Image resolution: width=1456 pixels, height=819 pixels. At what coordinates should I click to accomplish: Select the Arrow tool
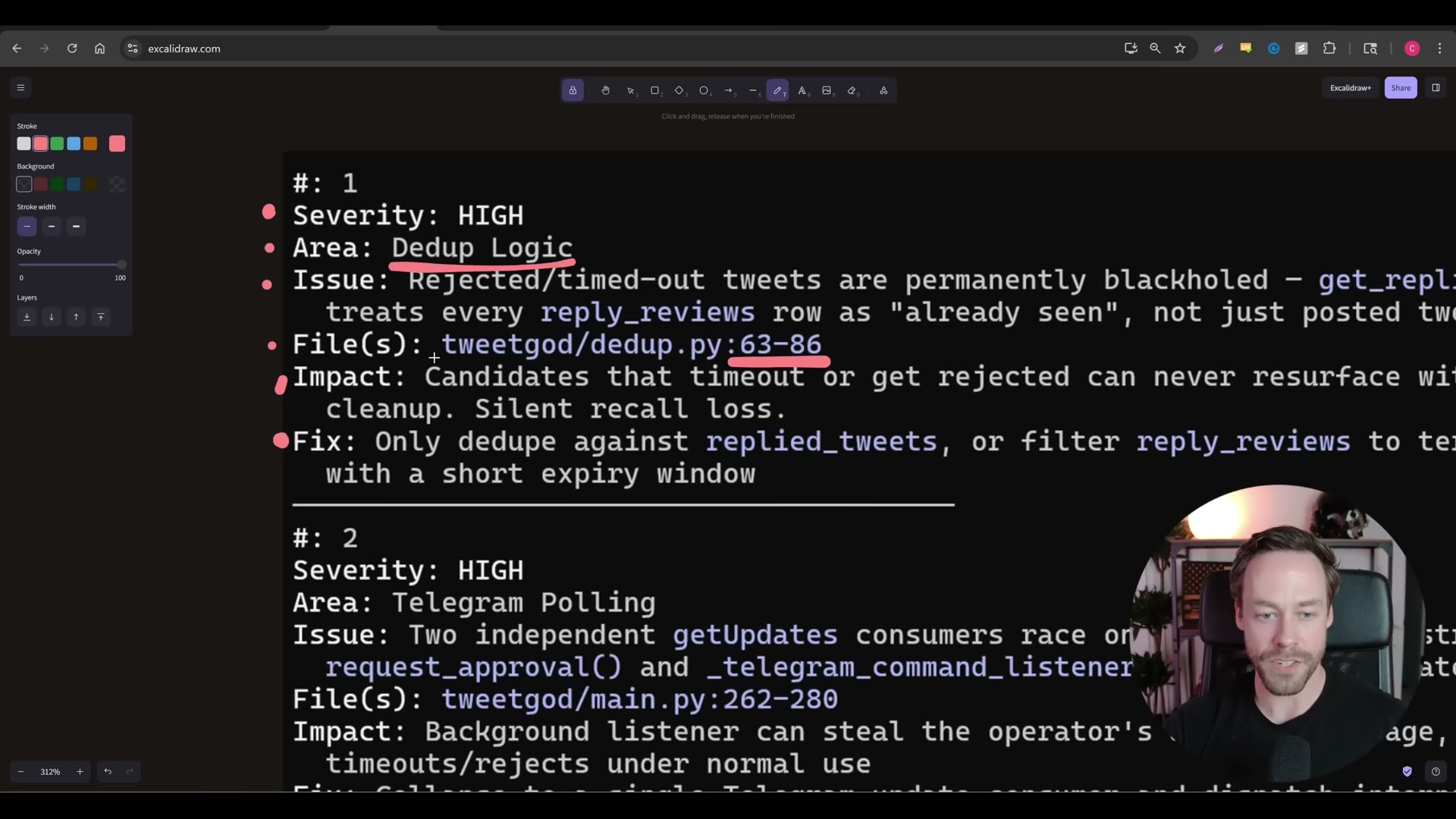[729, 90]
